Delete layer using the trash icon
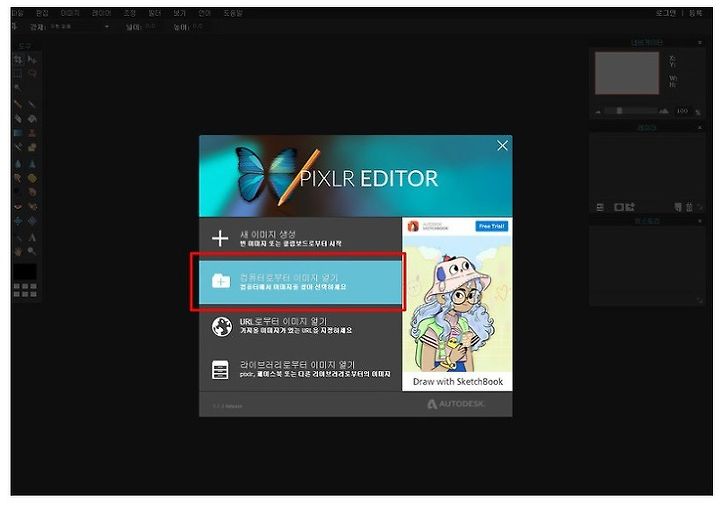Image resolution: width=720 pixels, height=507 pixels. [x=689, y=207]
